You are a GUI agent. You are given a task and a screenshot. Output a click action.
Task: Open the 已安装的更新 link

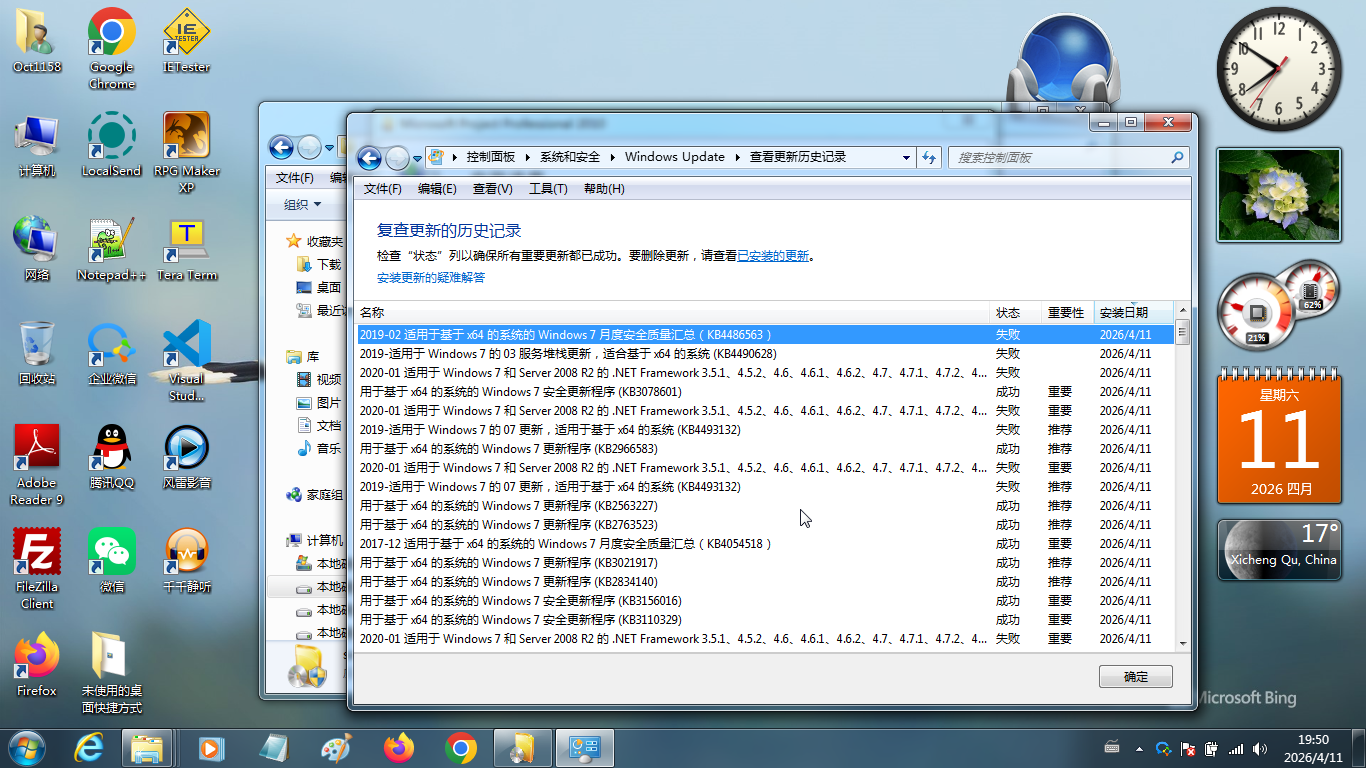pos(772,256)
